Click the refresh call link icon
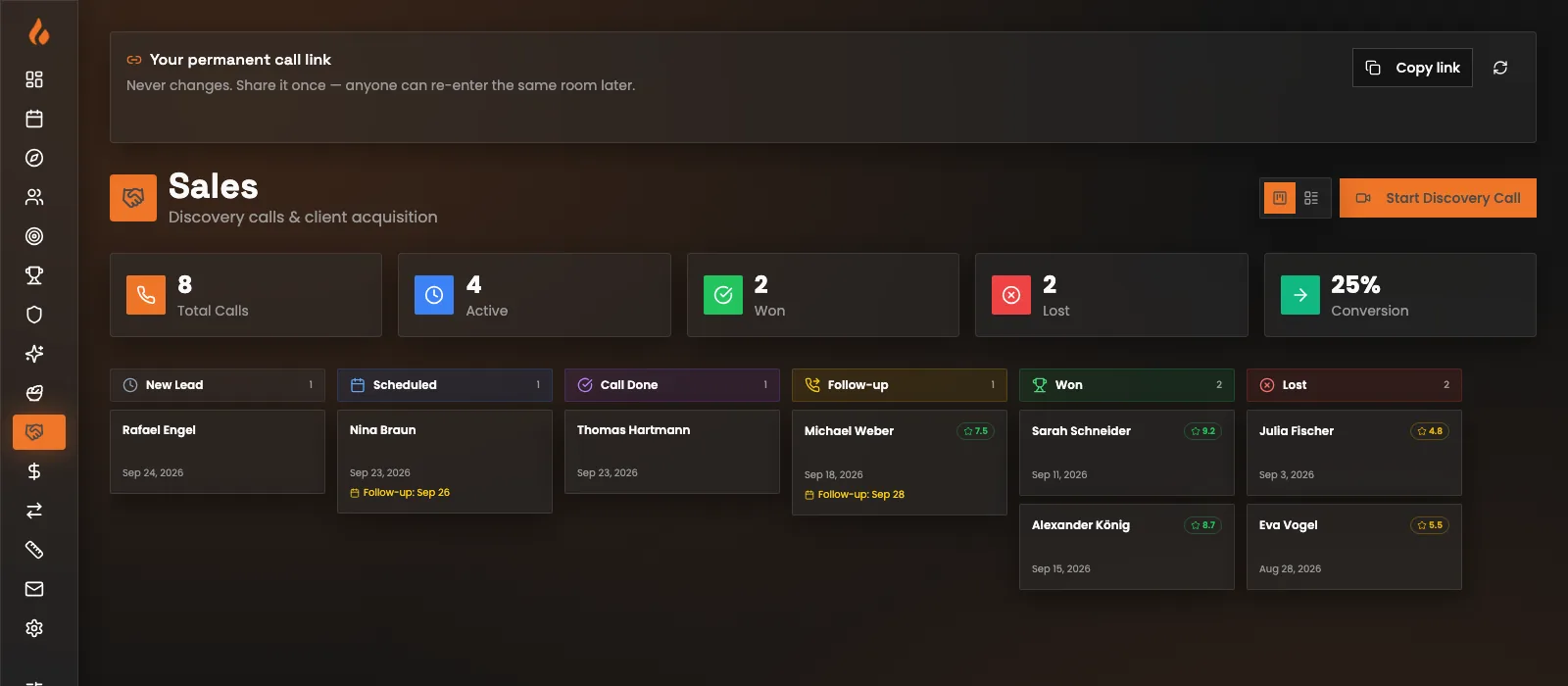 [x=1500, y=68]
